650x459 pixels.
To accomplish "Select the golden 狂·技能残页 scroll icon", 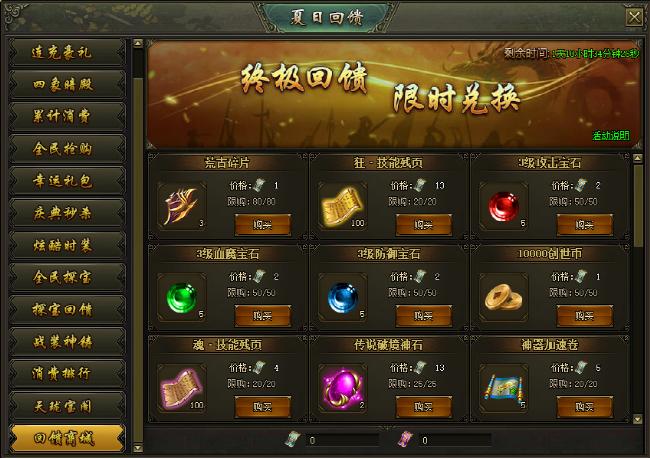I will click(343, 206).
